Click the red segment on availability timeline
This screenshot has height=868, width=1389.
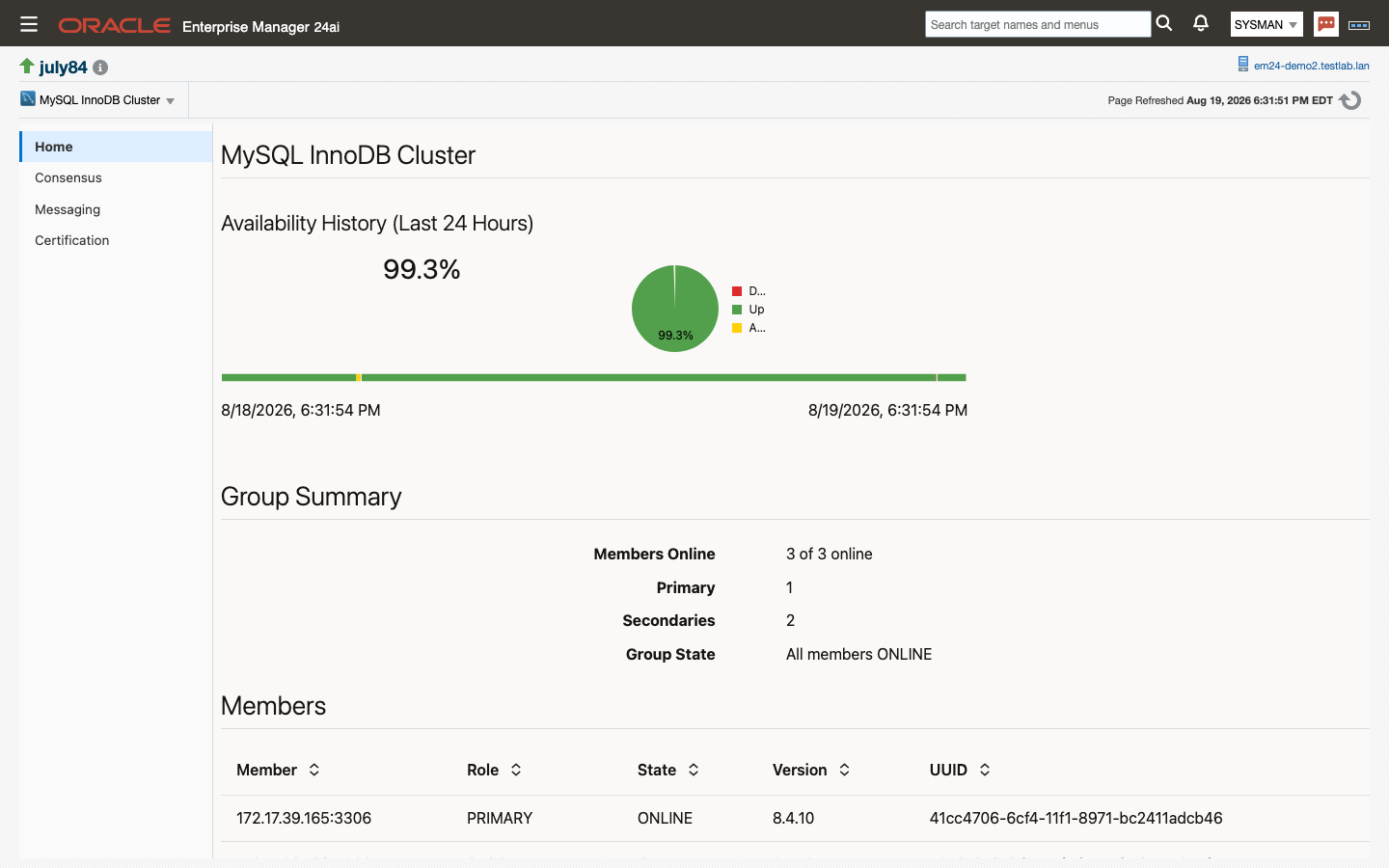click(936, 377)
